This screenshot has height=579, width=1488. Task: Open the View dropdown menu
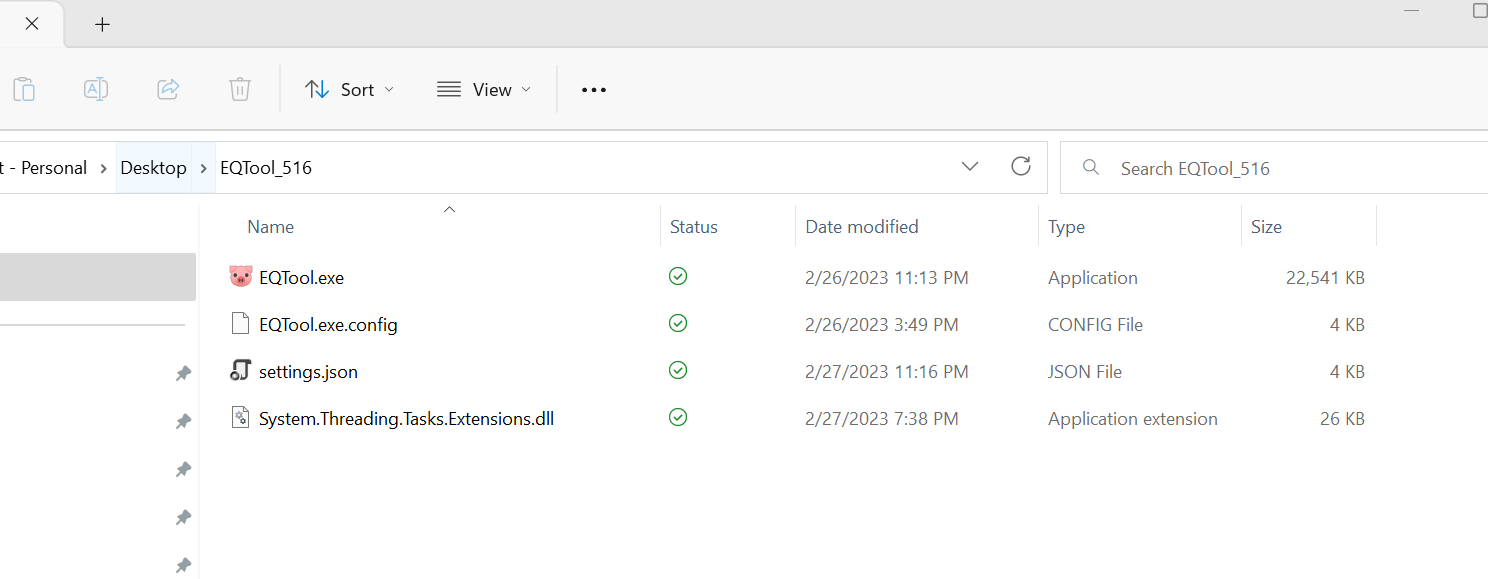(x=484, y=89)
